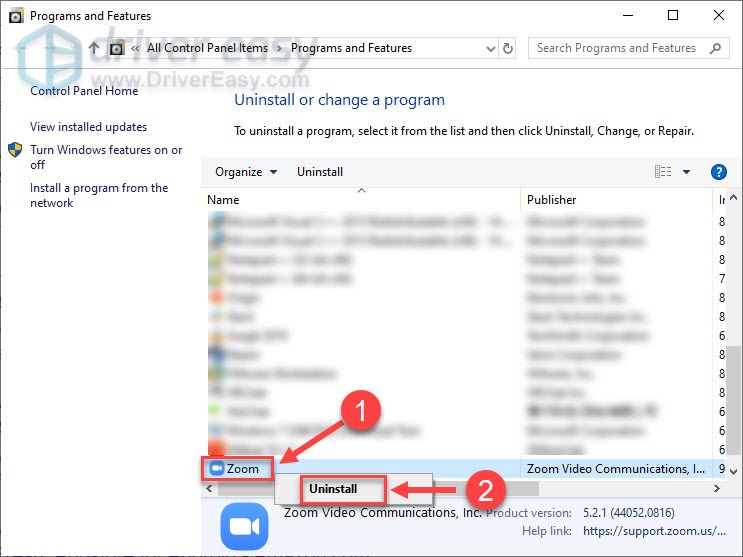Screen dimensions: 743x557
Task: Click the change view layout icon
Action: [x=663, y=172]
